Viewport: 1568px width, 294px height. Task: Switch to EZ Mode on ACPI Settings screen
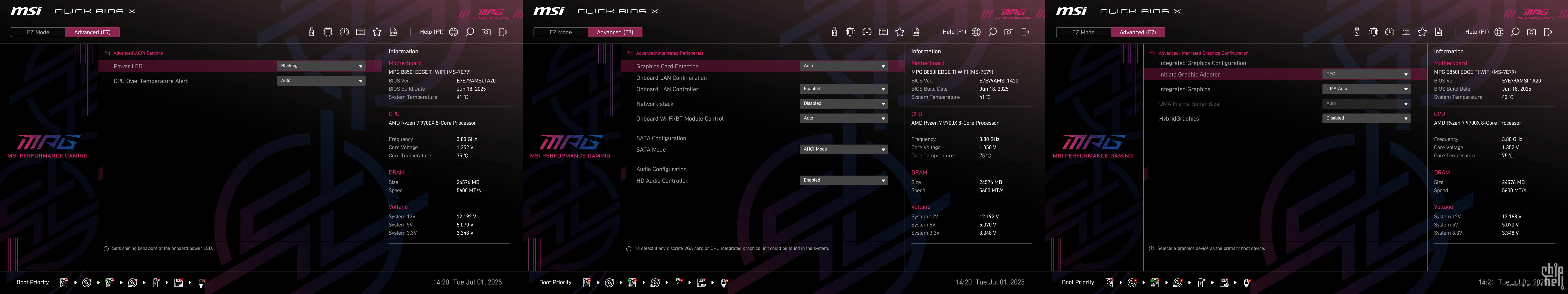pyautogui.click(x=38, y=32)
